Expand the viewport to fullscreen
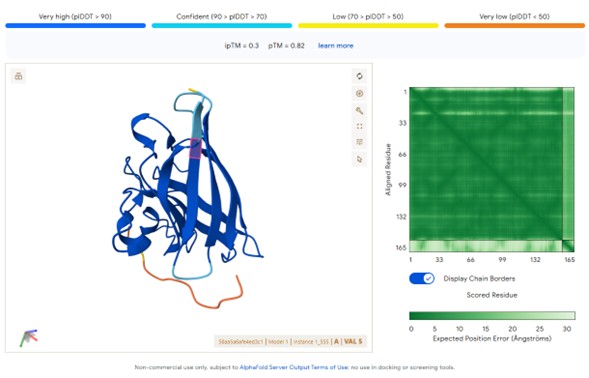Screen dimensions: 589x378 click(x=359, y=126)
